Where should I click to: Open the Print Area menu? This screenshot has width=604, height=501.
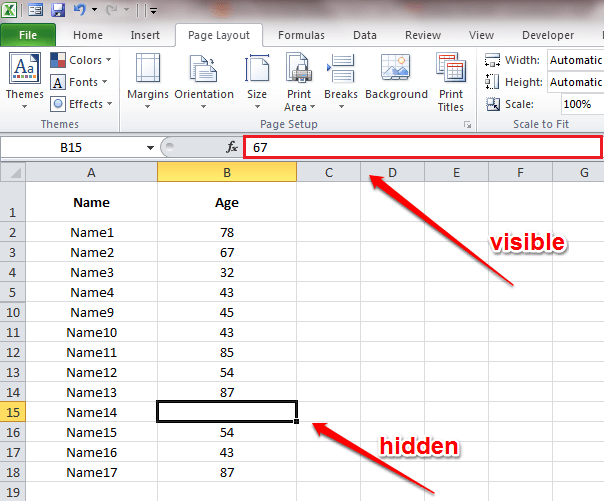[298, 80]
